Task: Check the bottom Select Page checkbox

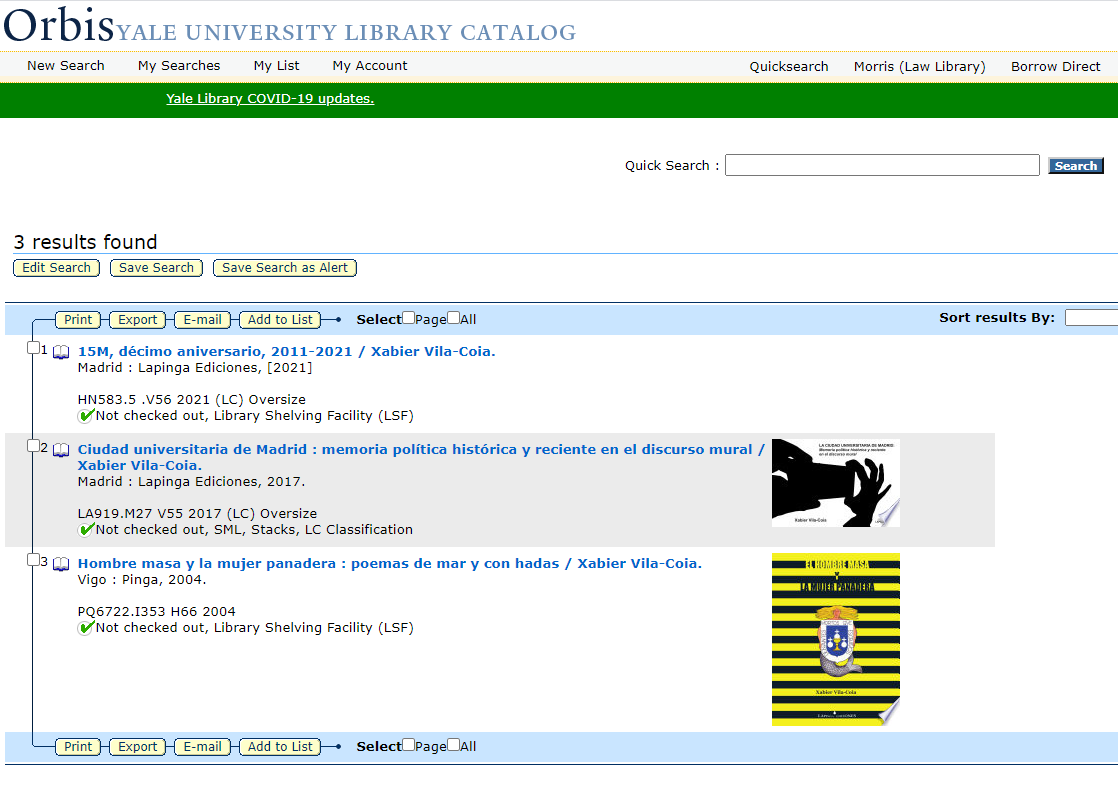Action: pos(409,745)
